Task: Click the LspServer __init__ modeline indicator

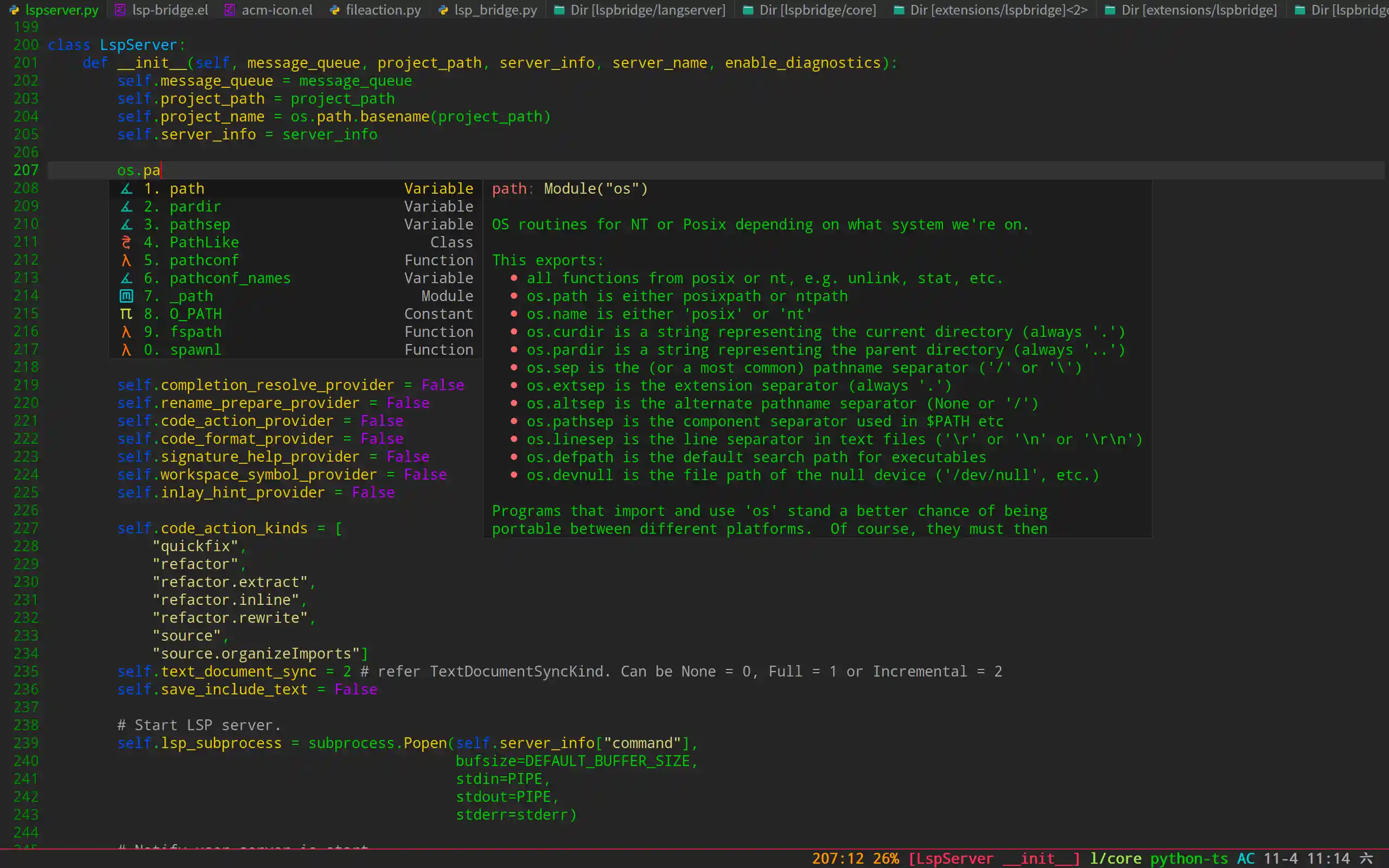Action: click(x=994, y=858)
